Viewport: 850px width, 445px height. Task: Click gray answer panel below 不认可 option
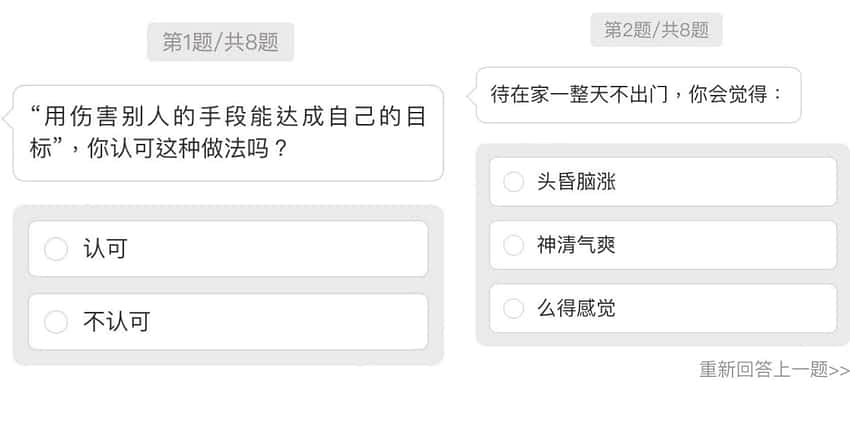tap(228, 358)
